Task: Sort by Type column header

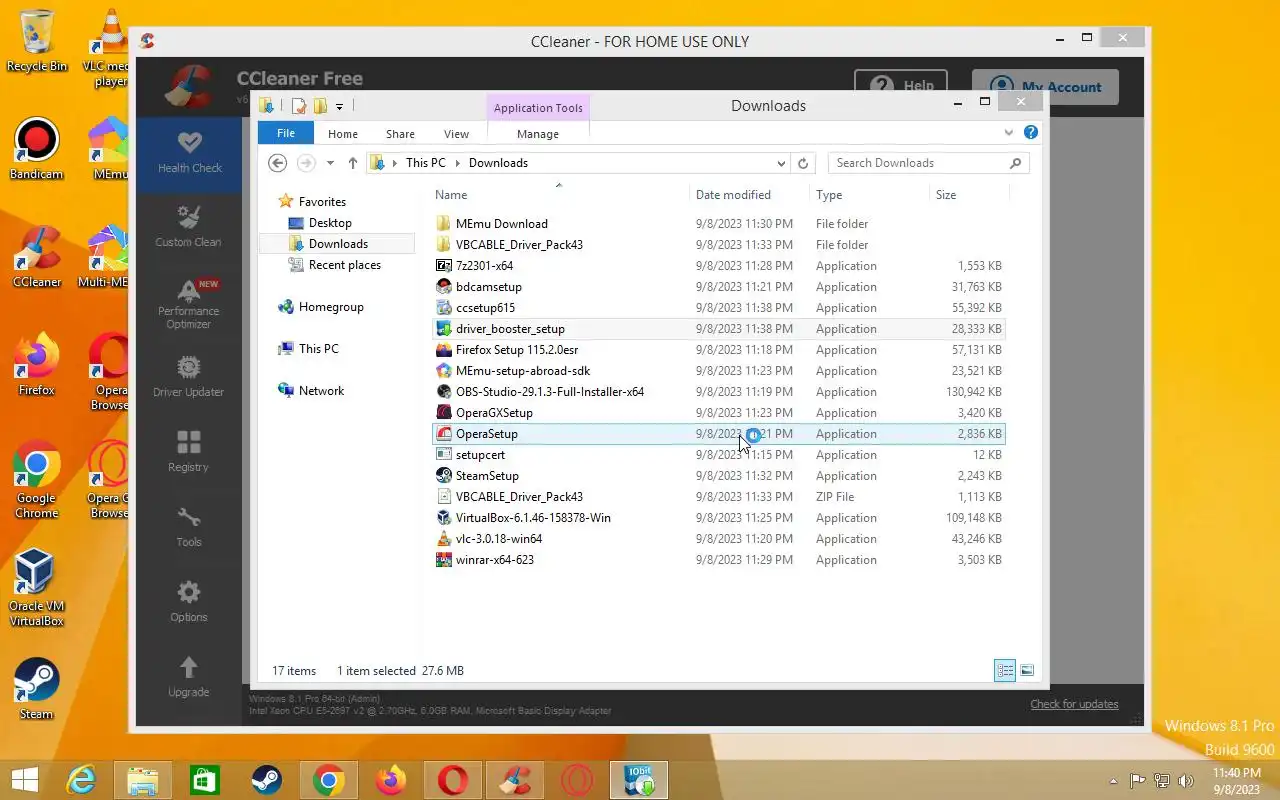Action: click(x=869, y=195)
